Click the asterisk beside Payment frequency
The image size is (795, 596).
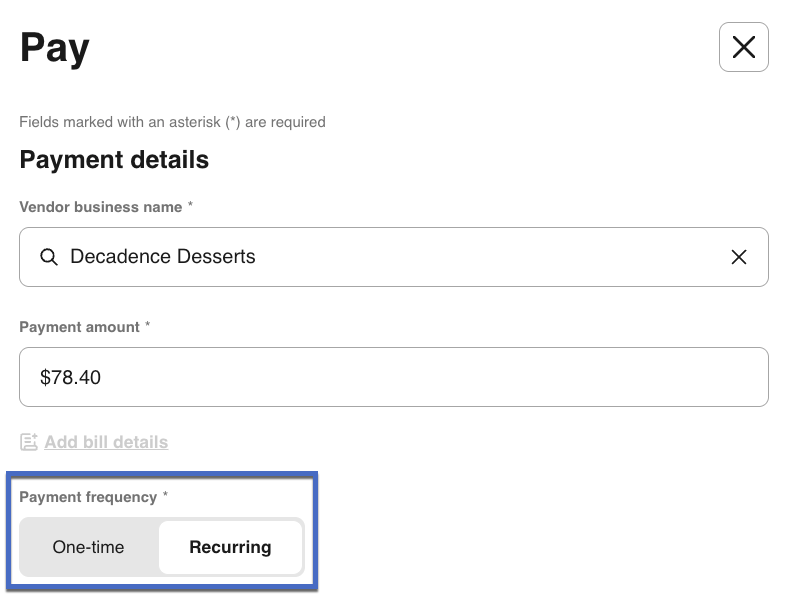coord(165,496)
